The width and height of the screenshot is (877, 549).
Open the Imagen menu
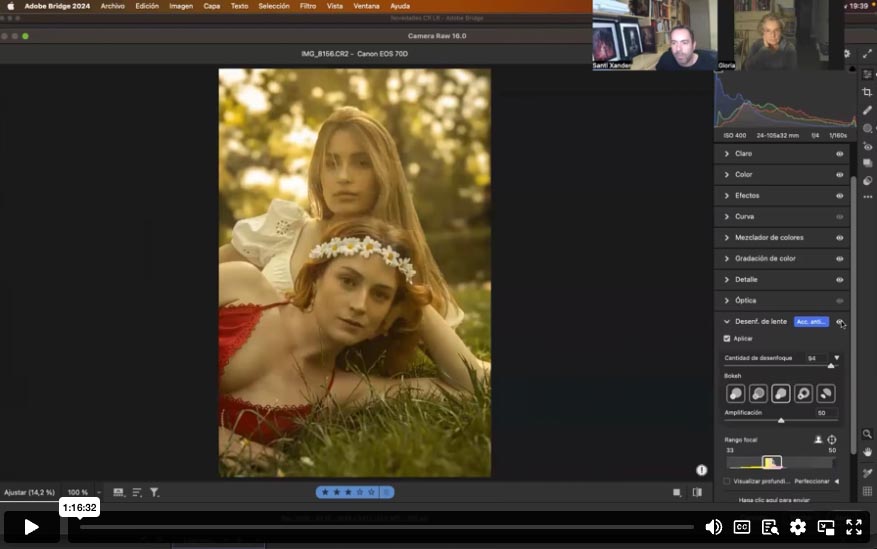coord(181,6)
